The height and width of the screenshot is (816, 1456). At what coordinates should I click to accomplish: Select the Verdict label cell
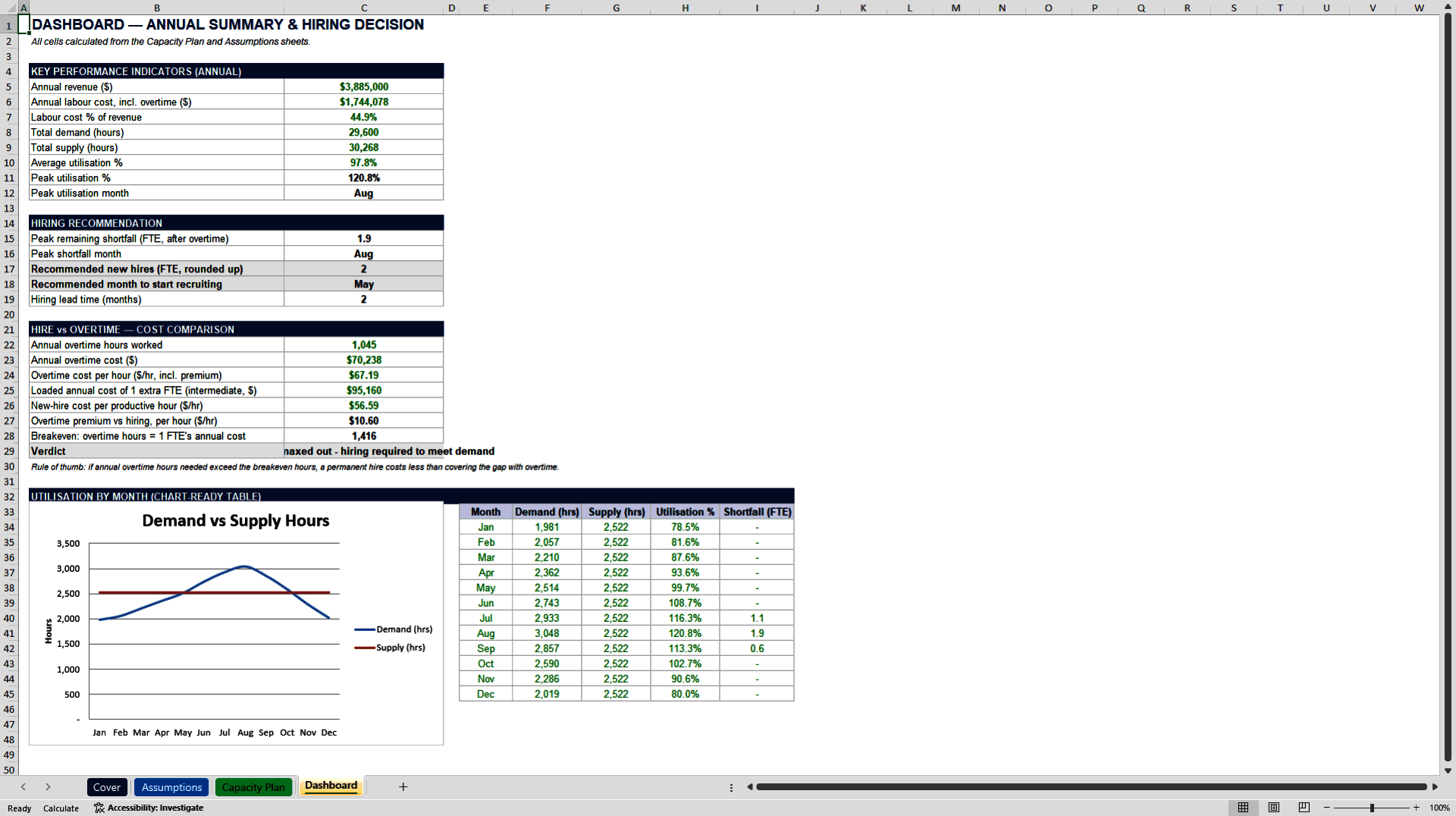tap(157, 451)
